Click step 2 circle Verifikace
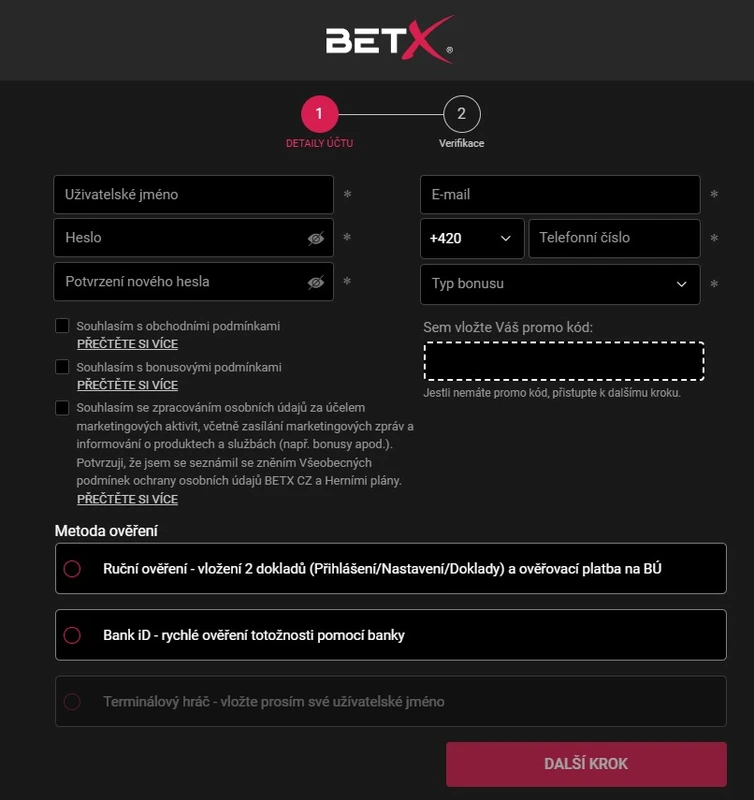The image size is (754, 800). pos(461,113)
